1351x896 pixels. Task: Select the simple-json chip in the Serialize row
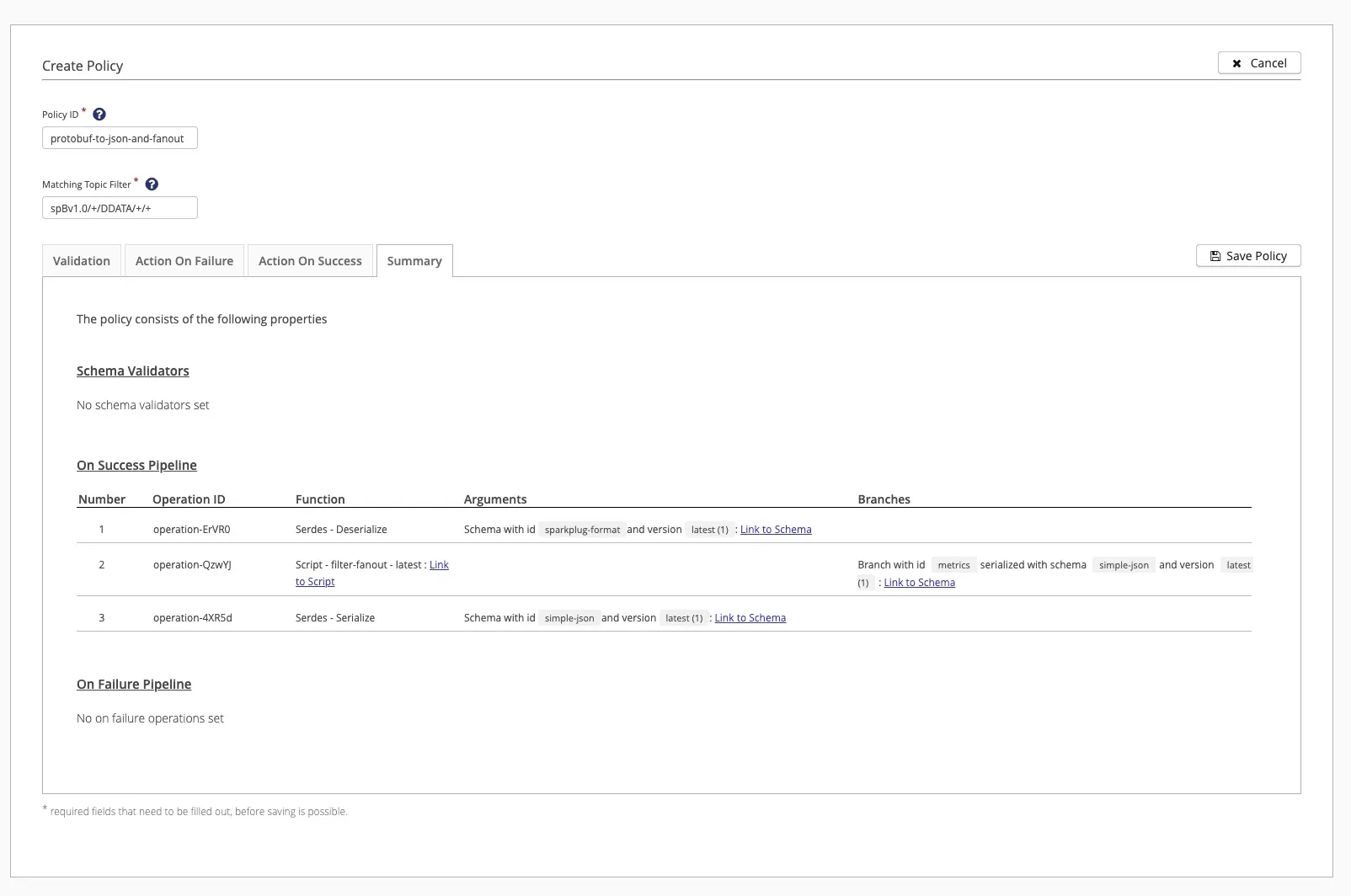point(569,617)
